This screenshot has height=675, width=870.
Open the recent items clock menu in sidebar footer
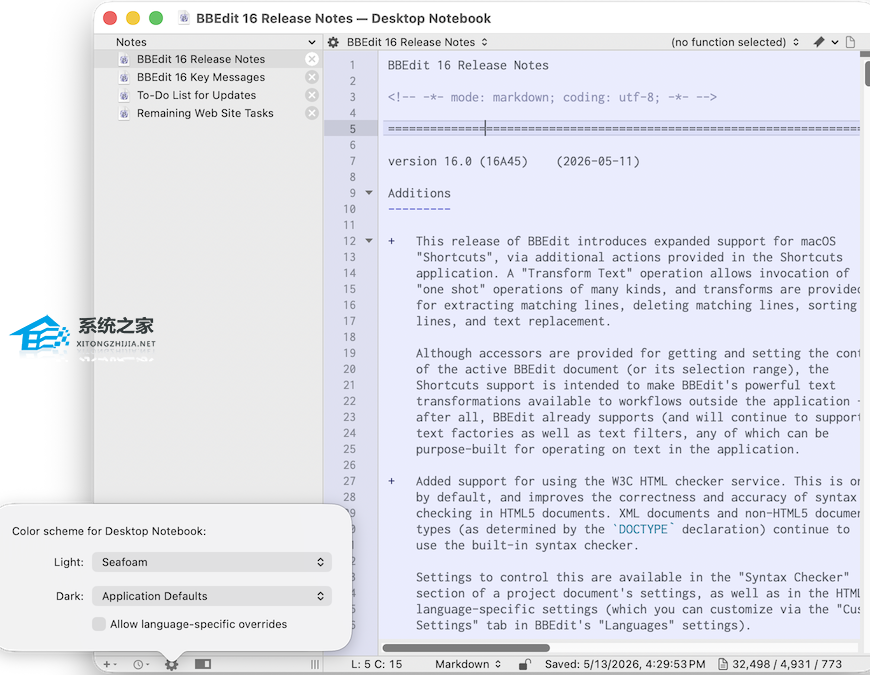141,664
